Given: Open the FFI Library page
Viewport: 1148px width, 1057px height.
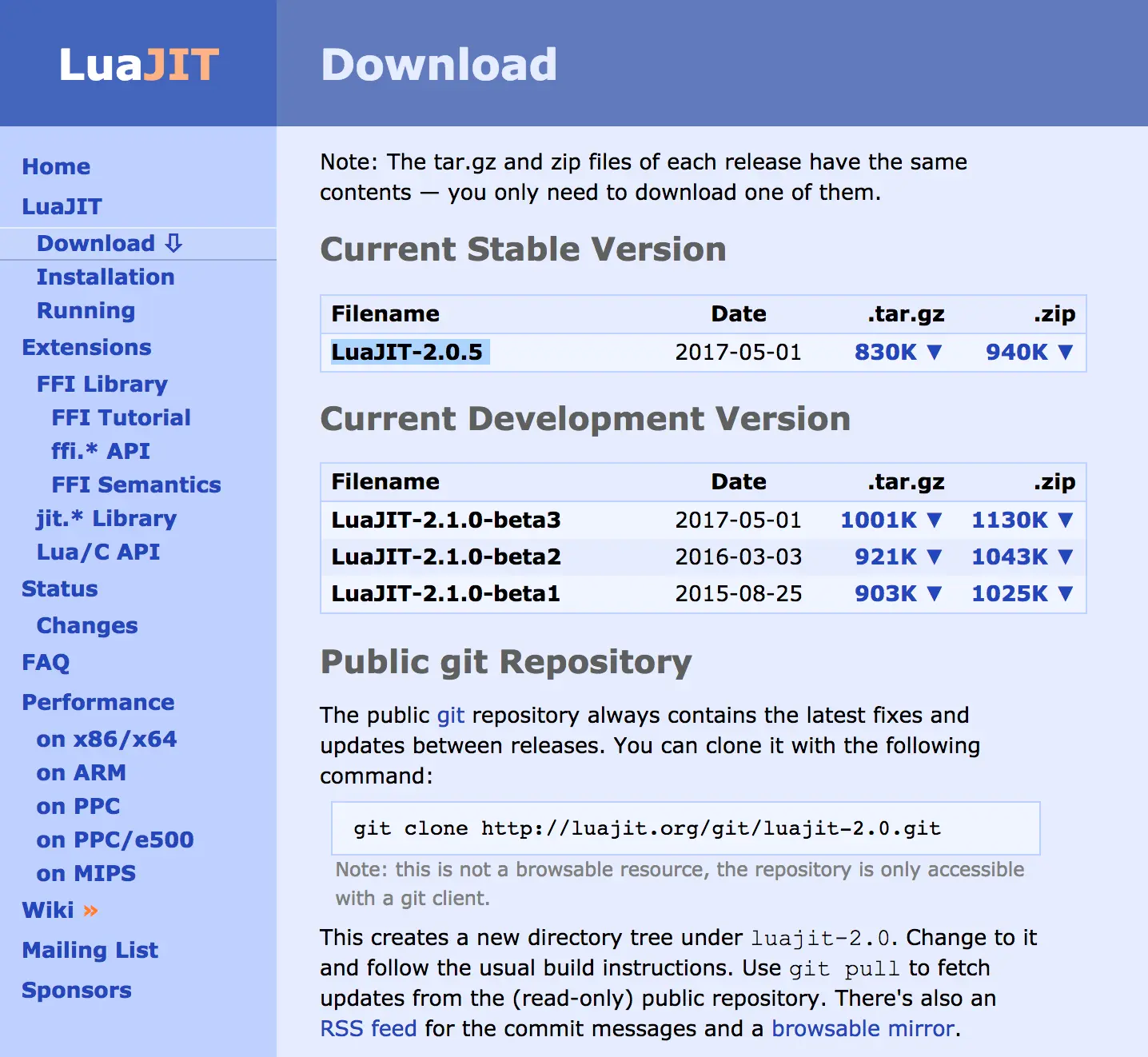Looking at the screenshot, I should pos(102,384).
